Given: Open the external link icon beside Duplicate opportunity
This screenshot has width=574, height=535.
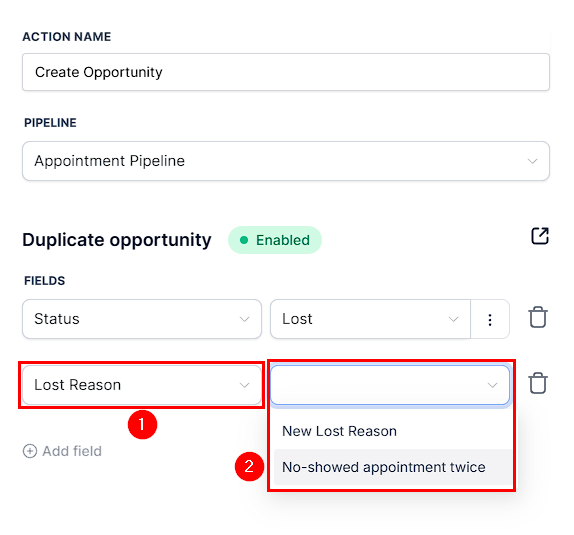Looking at the screenshot, I should click(540, 236).
